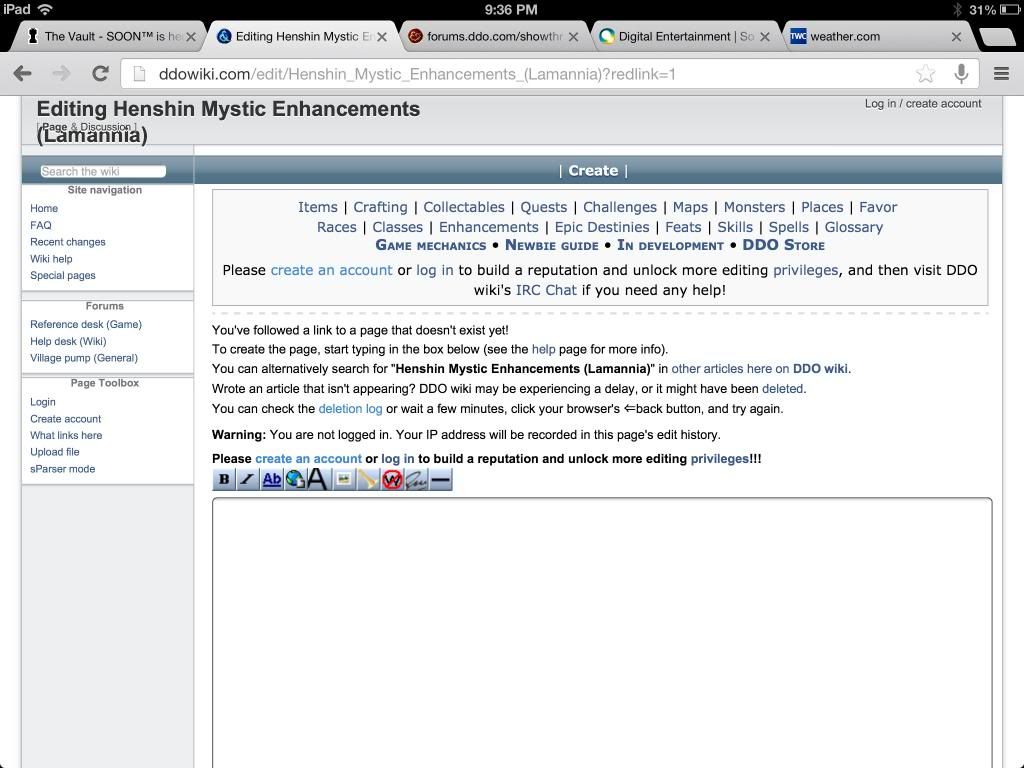Open the Challenges link
This screenshot has height=768, width=1024.
620,207
